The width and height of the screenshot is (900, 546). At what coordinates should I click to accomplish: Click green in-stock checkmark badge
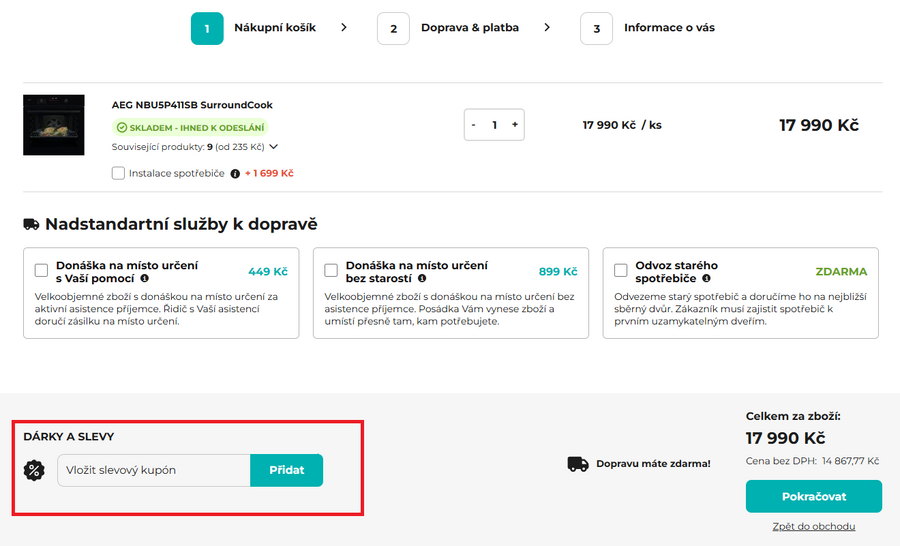click(122, 127)
